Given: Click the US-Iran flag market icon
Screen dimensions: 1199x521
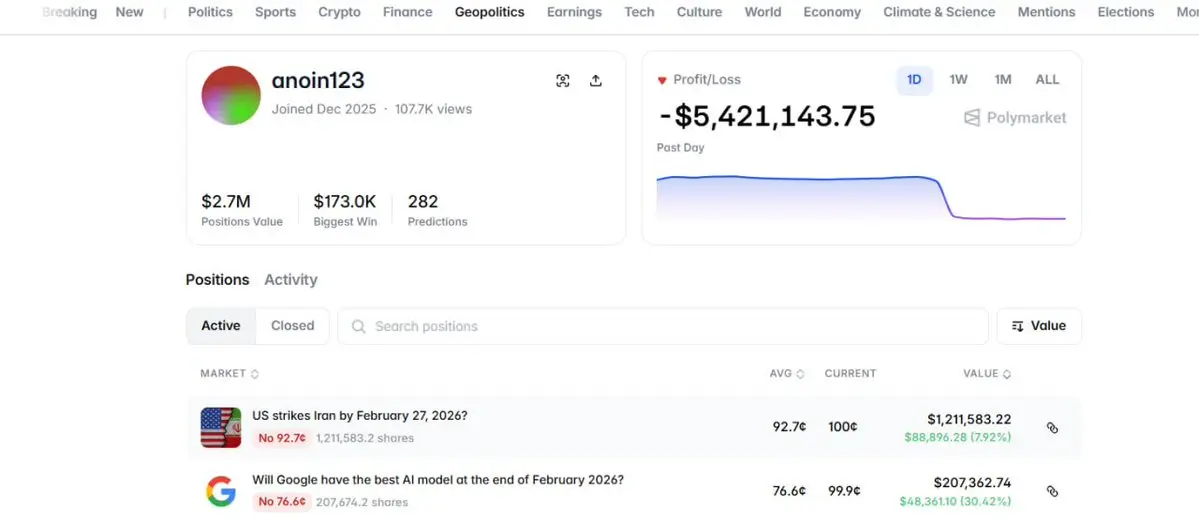Looking at the screenshot, I should (220, 427).
